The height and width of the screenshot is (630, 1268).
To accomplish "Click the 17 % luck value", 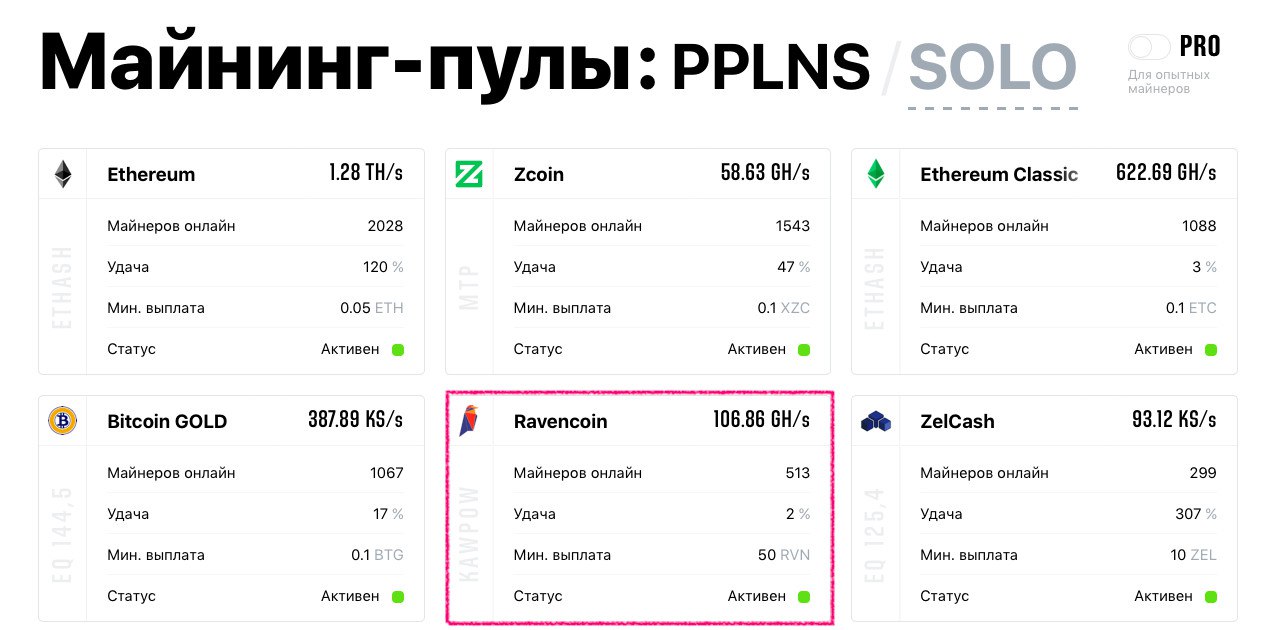I will [388, 514].
